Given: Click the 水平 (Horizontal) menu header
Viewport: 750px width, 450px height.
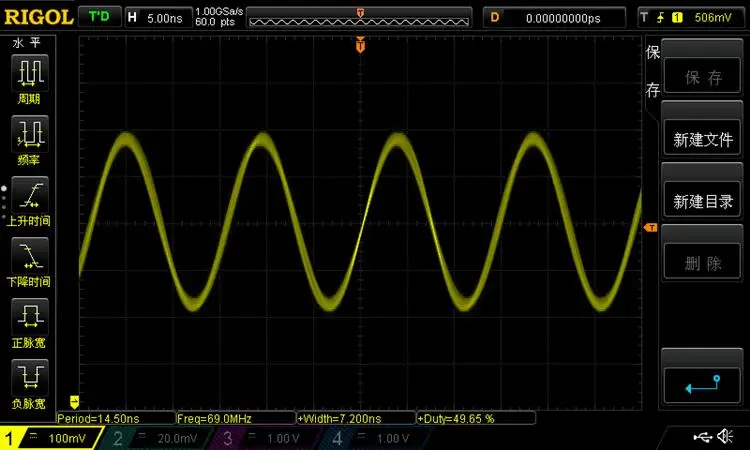Looking at the screenshot, I should 27,43.
